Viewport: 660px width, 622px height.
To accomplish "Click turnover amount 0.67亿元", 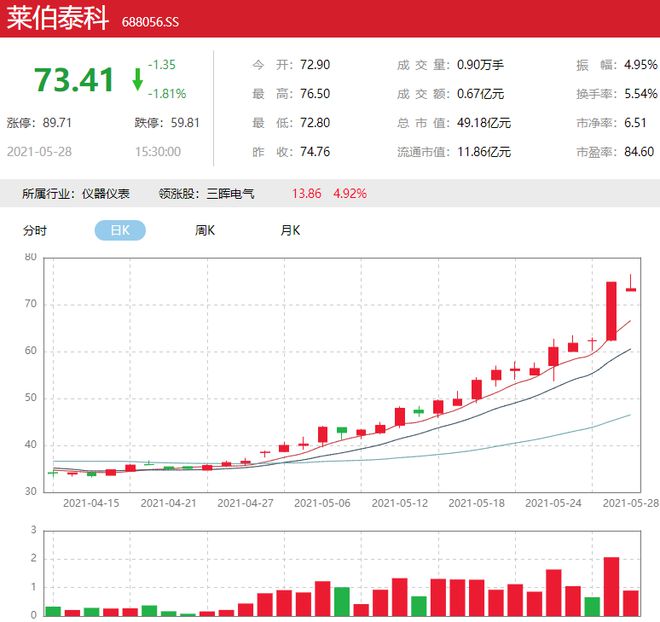I will pos(480,93).
